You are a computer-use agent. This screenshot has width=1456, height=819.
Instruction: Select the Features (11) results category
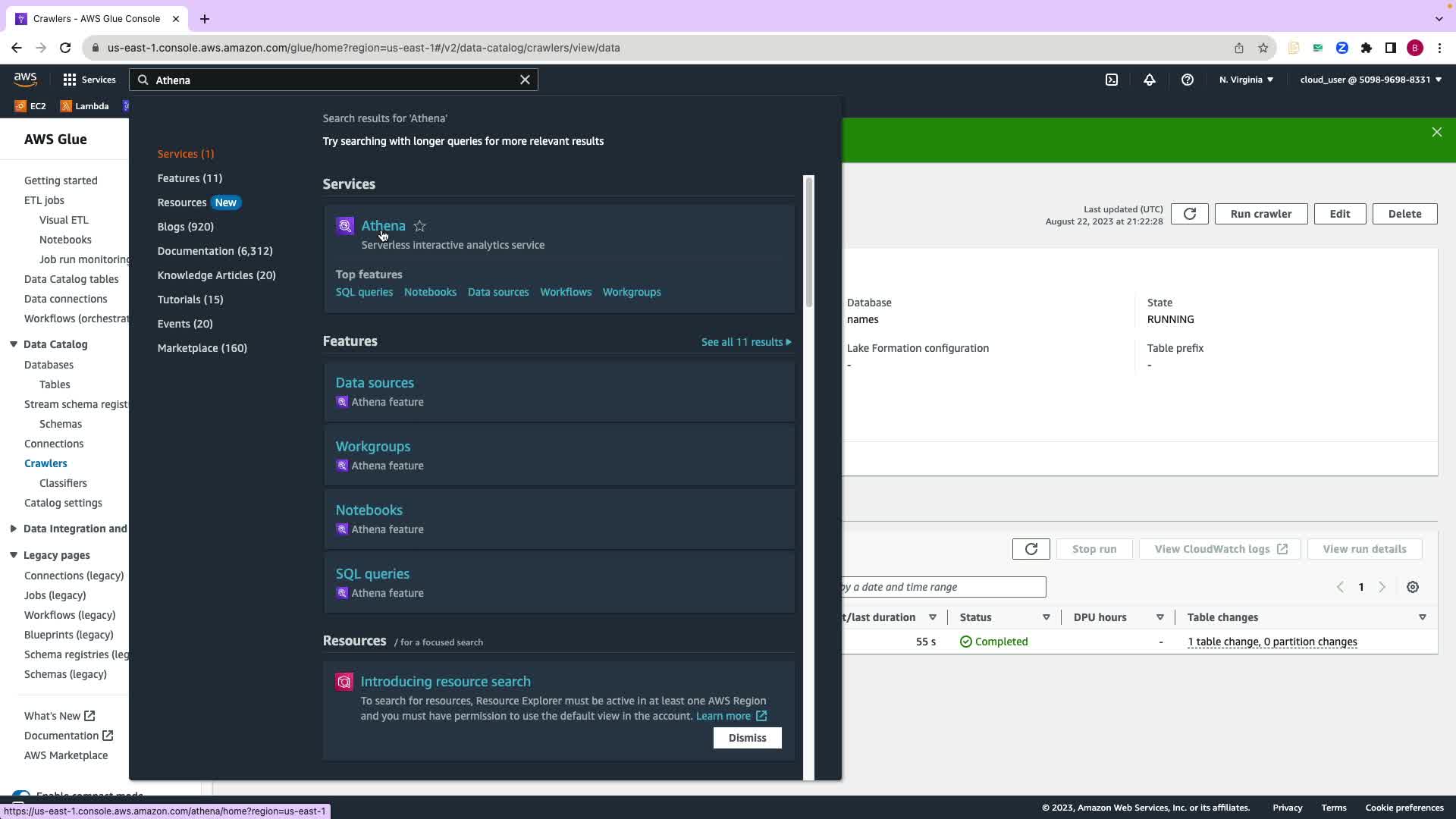(190, 178)
